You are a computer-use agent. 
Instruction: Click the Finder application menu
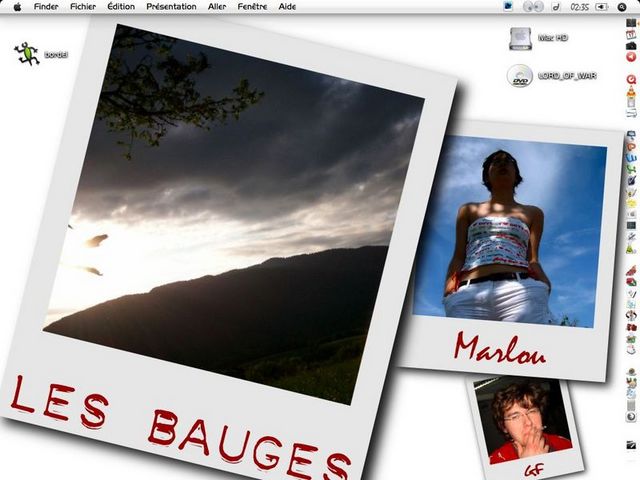(x=46, y=6)
